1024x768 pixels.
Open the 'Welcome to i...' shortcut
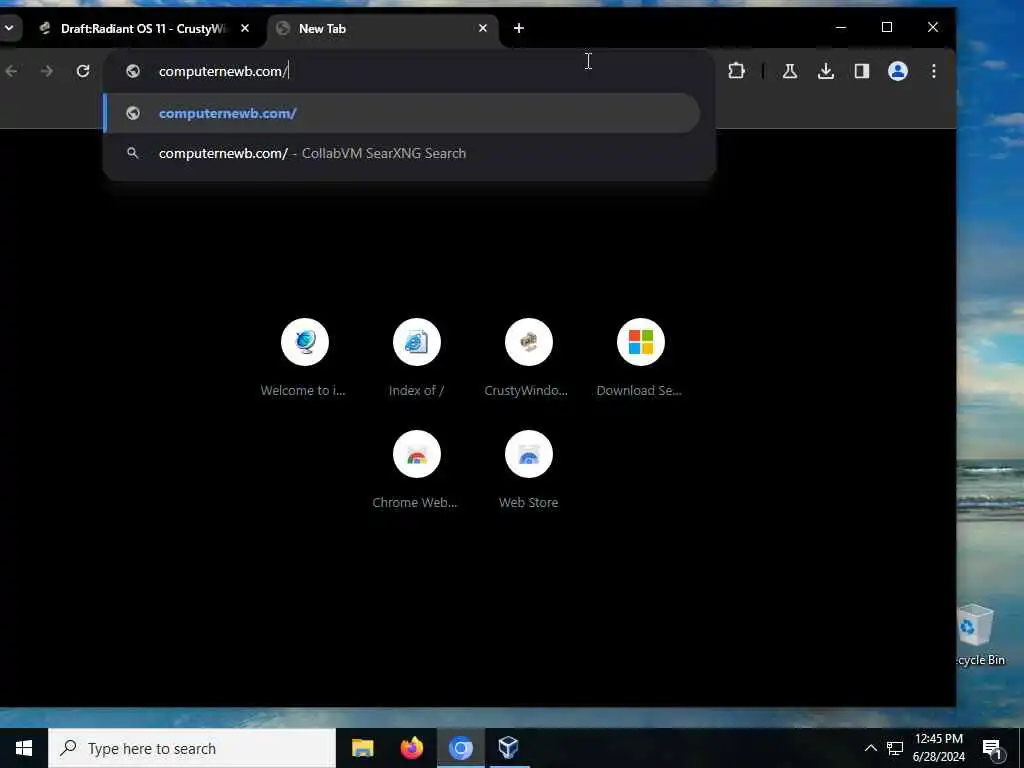click(x=304, y=357)
